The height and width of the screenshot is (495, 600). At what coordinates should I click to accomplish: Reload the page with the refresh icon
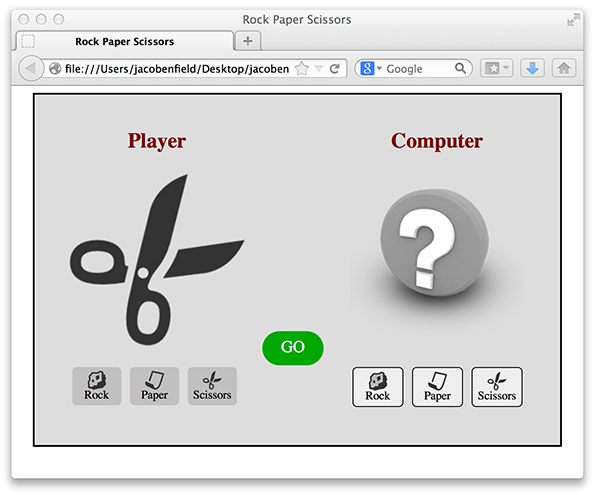[x=335, y=69]
